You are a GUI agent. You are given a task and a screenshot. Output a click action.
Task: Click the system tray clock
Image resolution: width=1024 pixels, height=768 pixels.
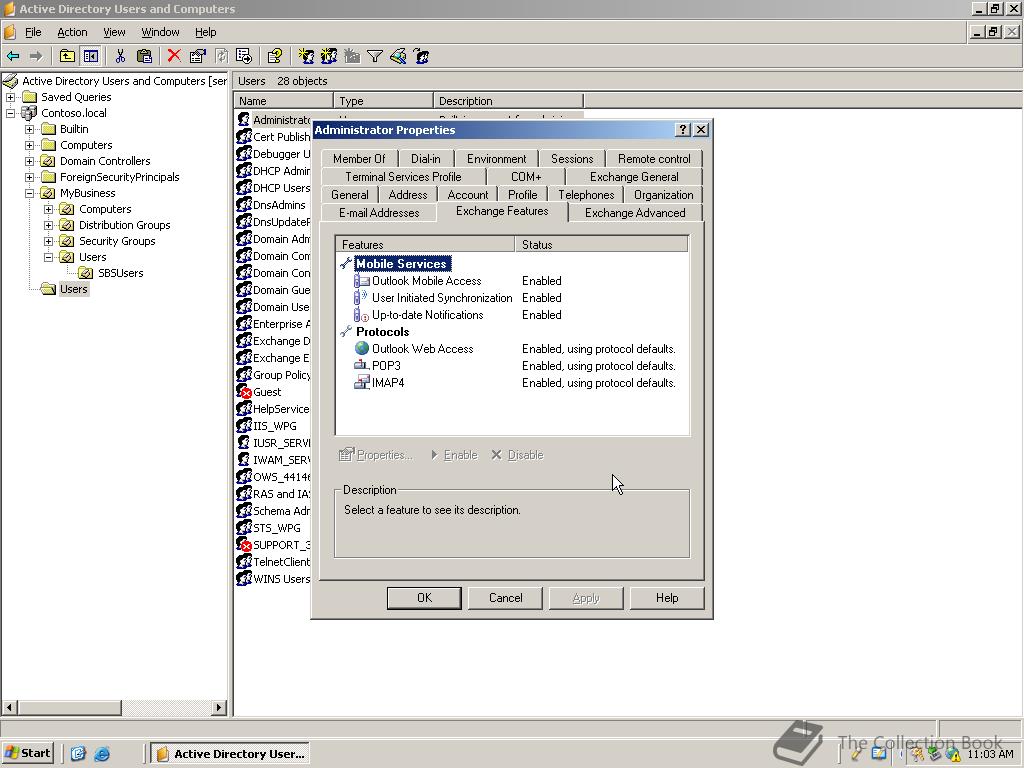click(990, 754)
